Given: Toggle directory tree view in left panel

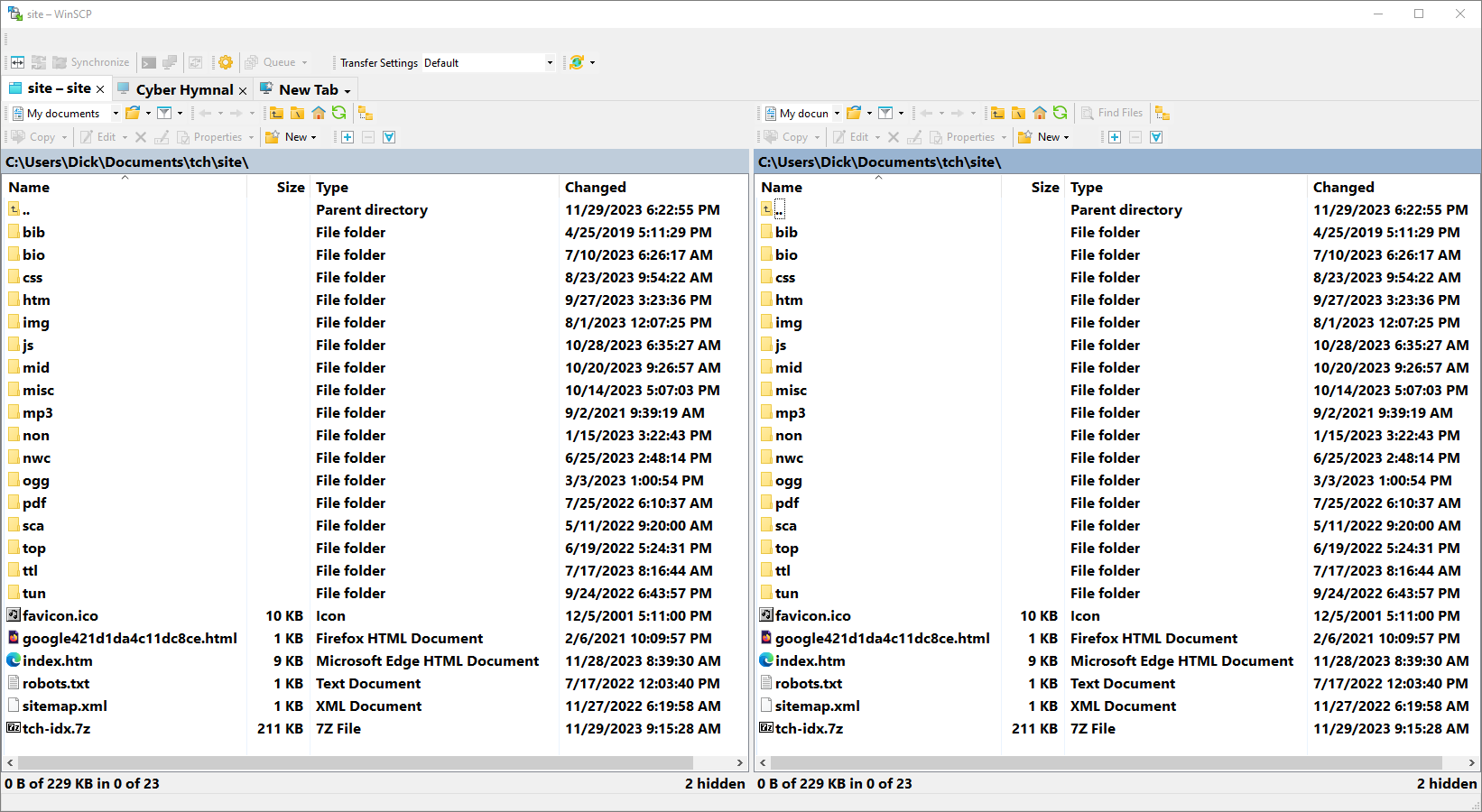Looking at the screenshot, I should (x=366, y=113).
